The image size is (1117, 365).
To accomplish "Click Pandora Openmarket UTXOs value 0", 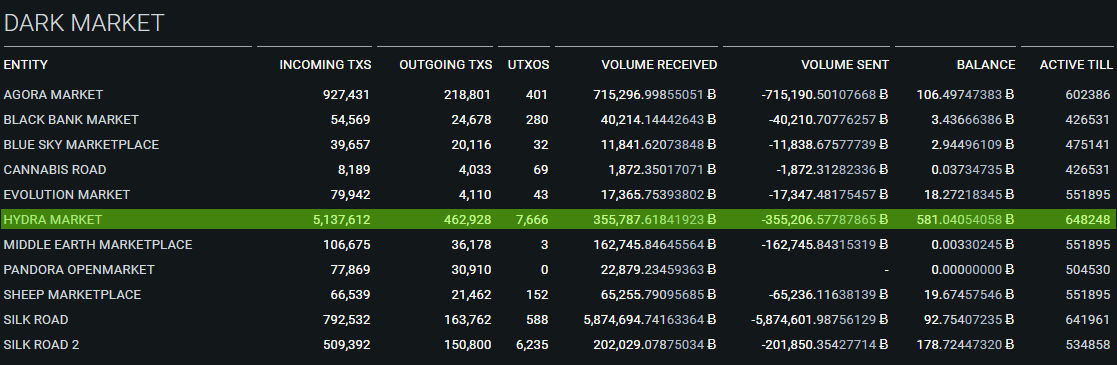I will tap(545, 269).
